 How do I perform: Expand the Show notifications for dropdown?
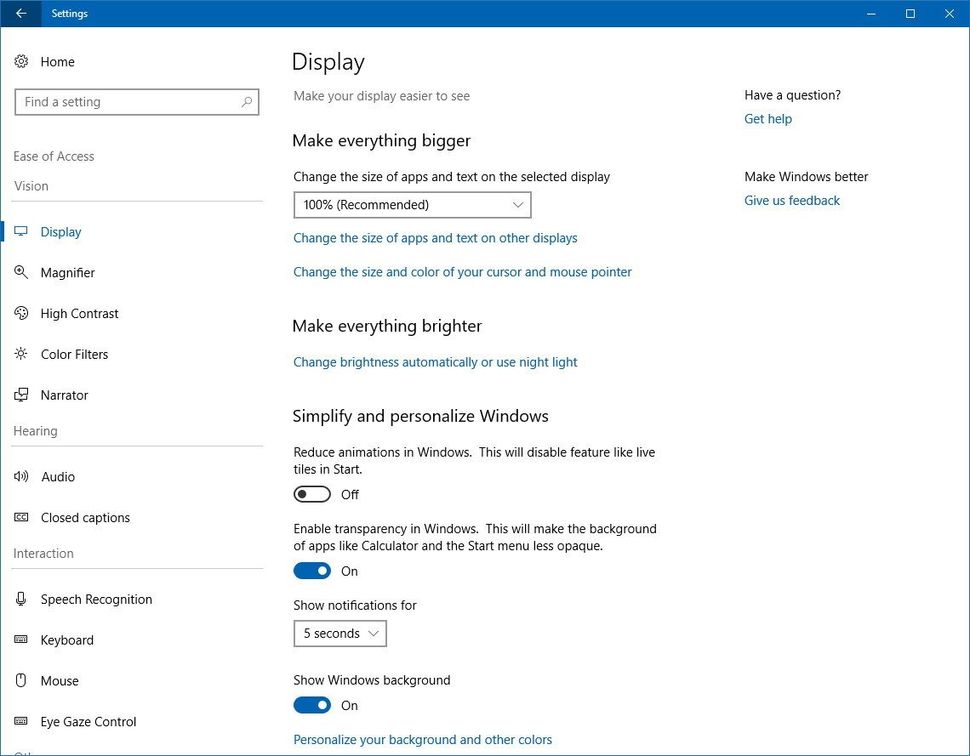pyautogui.click(x=339, y=633)
